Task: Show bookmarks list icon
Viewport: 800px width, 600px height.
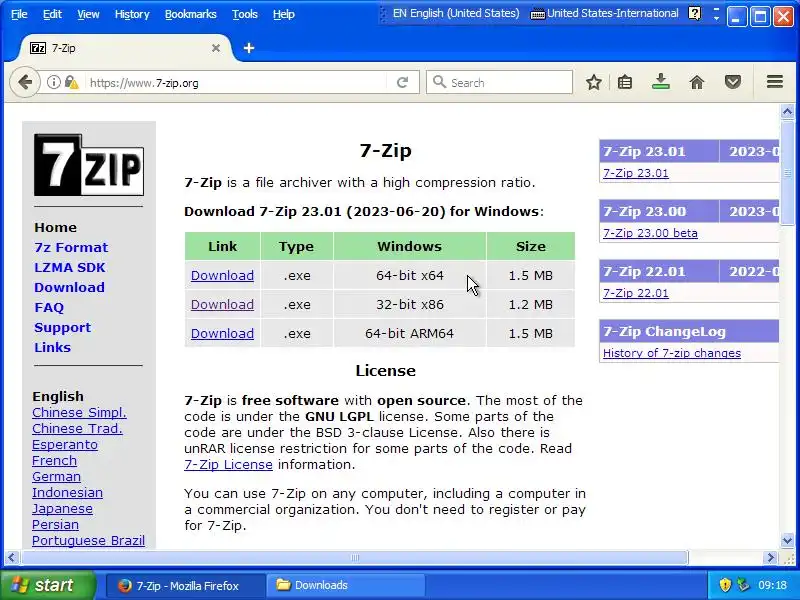Action: pyautogui.click(x=625, y=82)
